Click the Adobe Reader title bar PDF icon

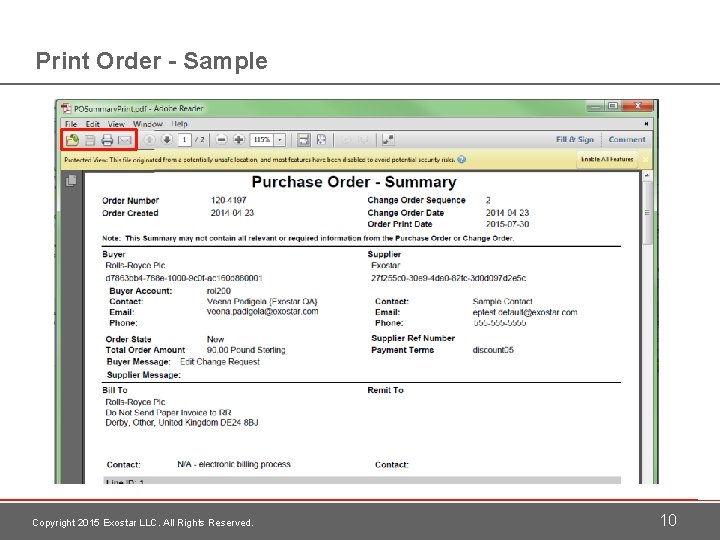[x=67, y=108]
